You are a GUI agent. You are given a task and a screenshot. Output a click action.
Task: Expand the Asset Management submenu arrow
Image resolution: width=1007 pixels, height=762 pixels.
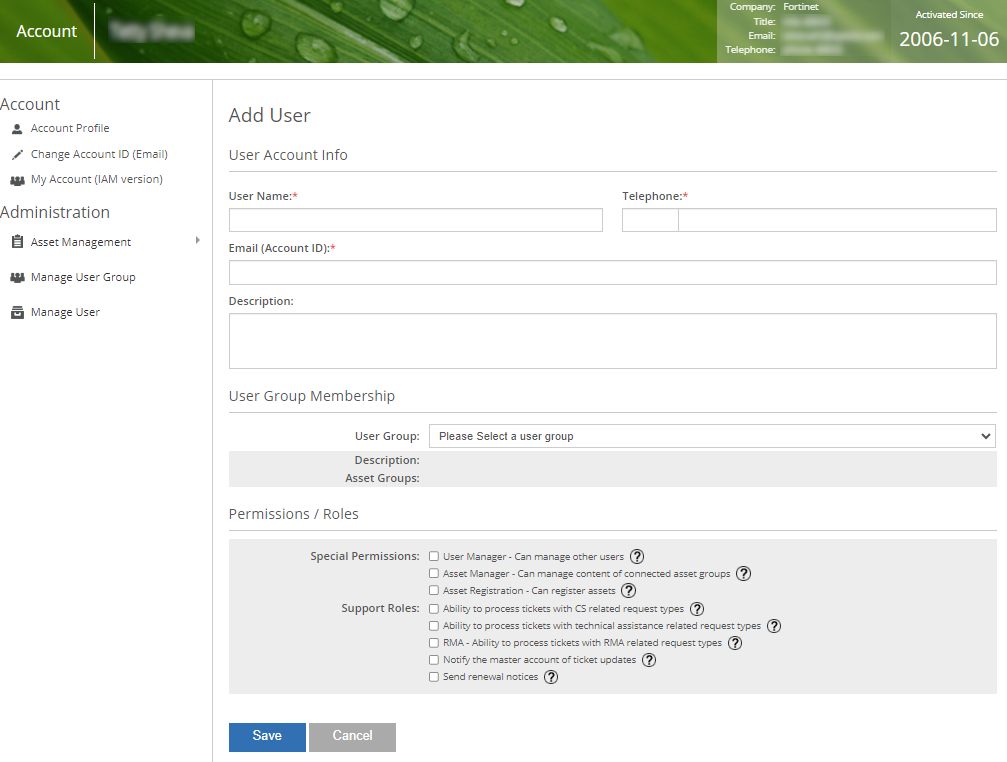point(198,242)
